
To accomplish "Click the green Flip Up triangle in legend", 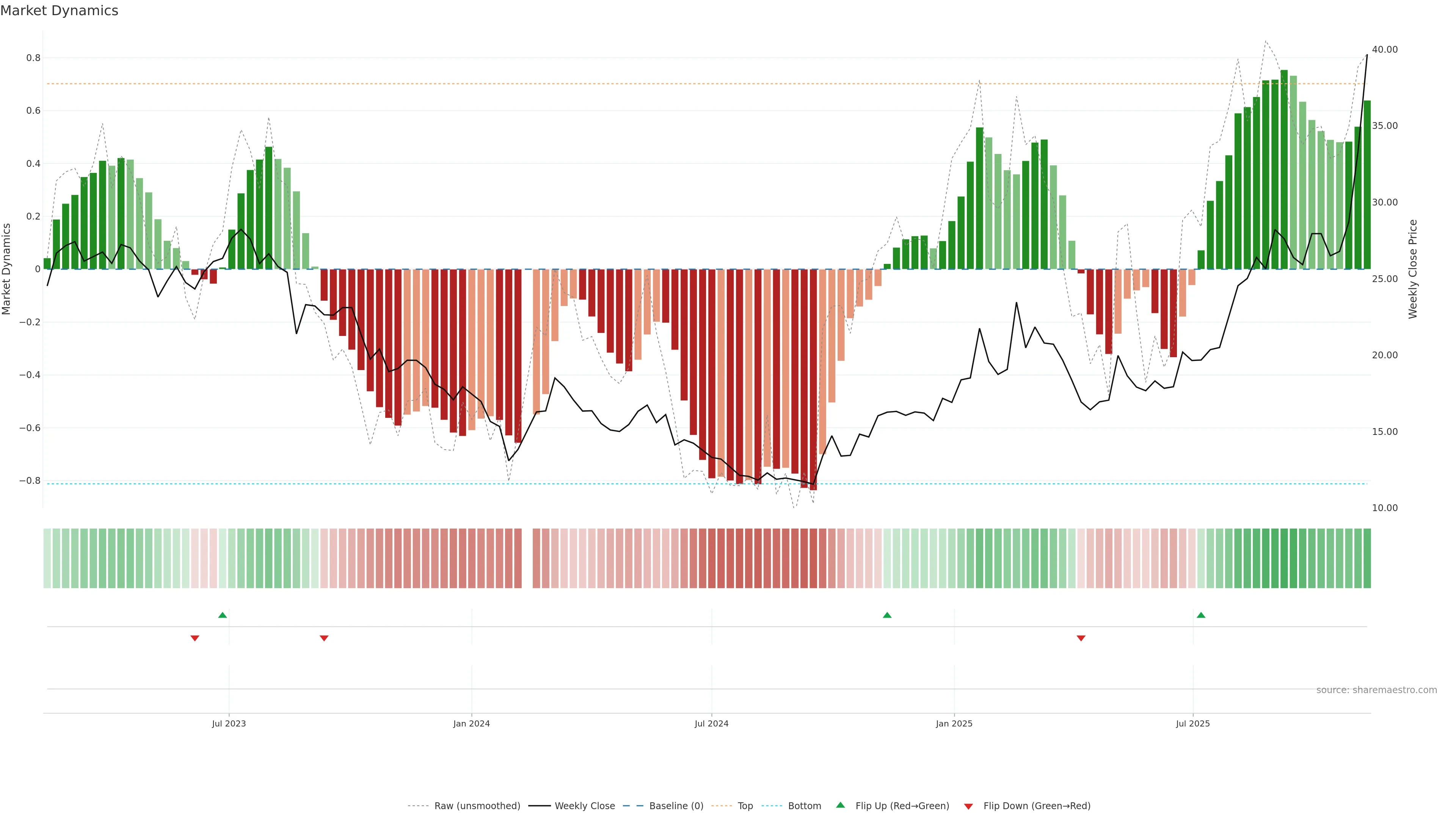I will click(841, 805).
